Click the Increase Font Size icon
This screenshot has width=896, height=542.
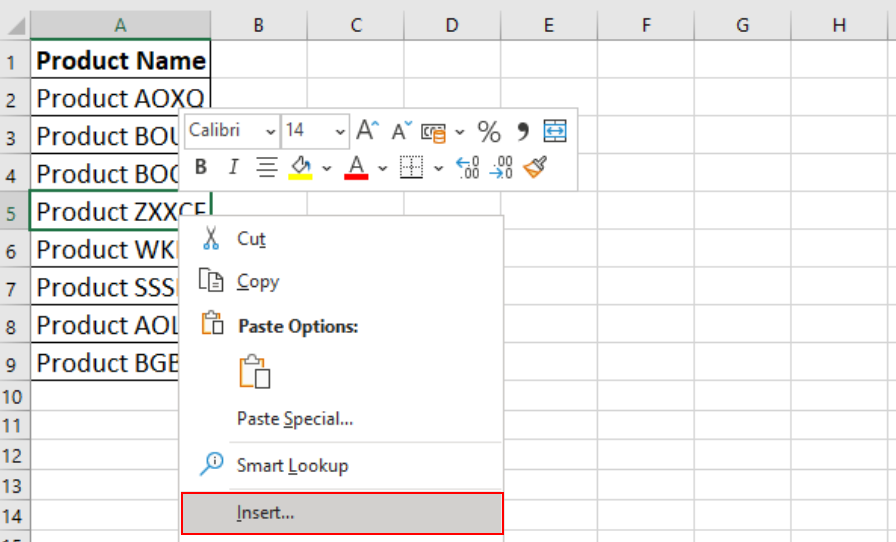[x=367, y=130]
